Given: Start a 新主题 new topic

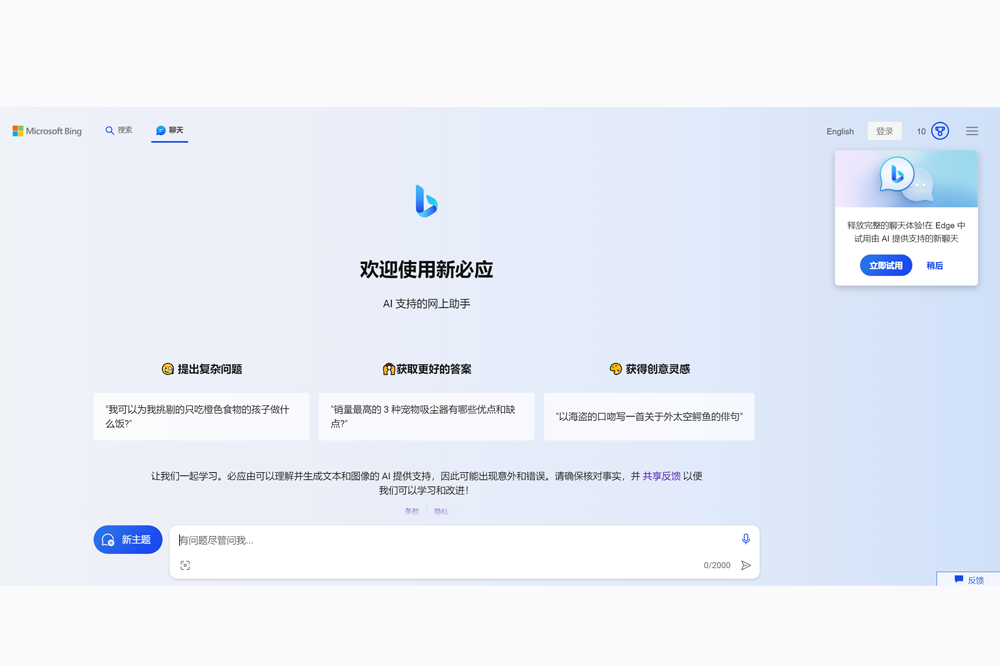Looking at the screenshot, I should [x=128, y=540].
